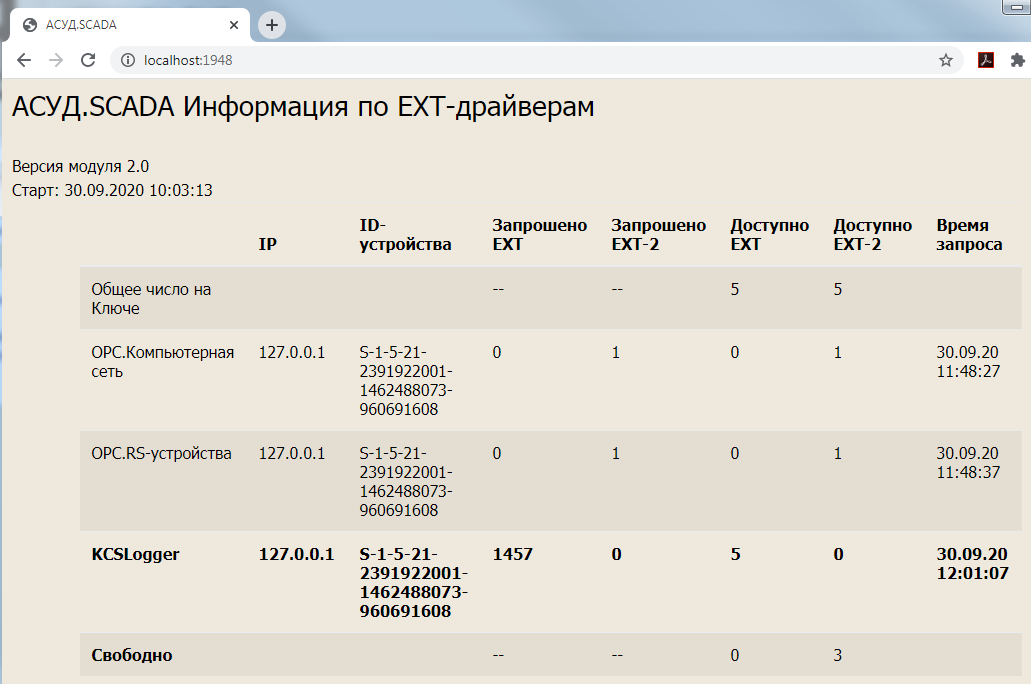Reload the localhost page
This screenshot has width=1031, height=684.
[88, 60]
